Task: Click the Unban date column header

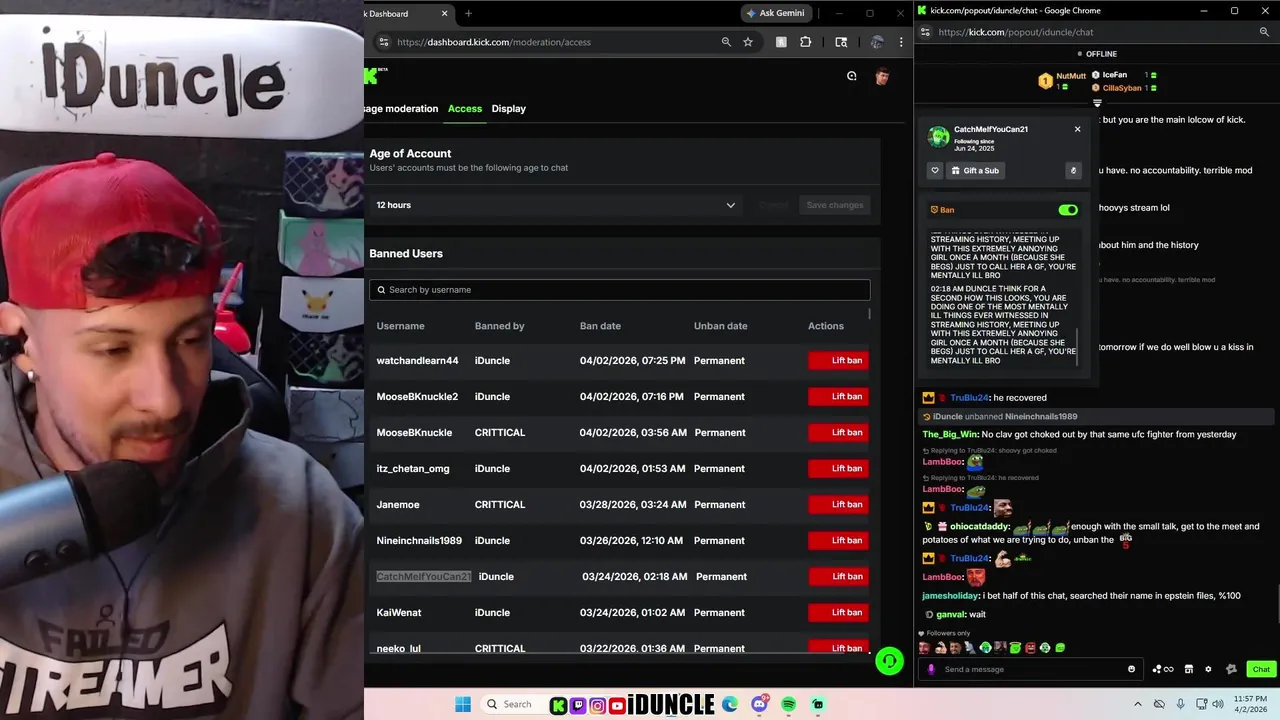Action: [x=721, y=326]
